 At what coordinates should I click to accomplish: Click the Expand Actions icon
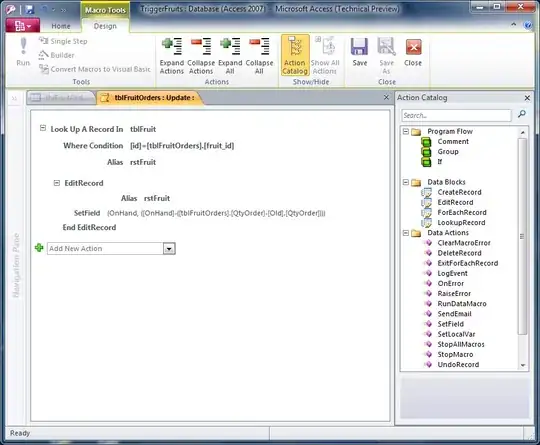tap(172, 46)
